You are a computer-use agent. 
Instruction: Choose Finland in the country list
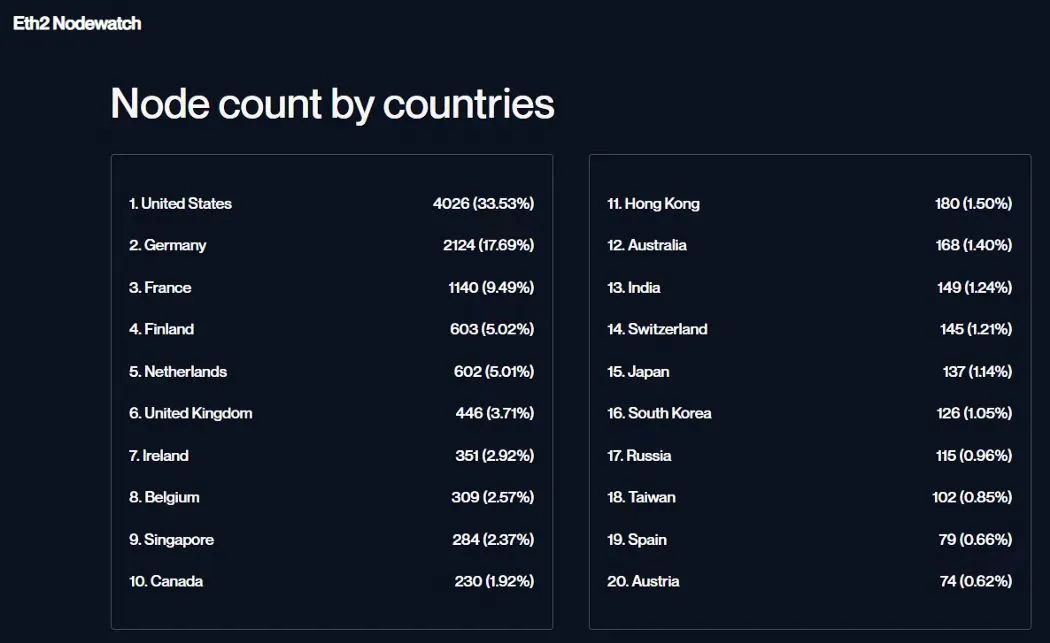coord(162,330)
